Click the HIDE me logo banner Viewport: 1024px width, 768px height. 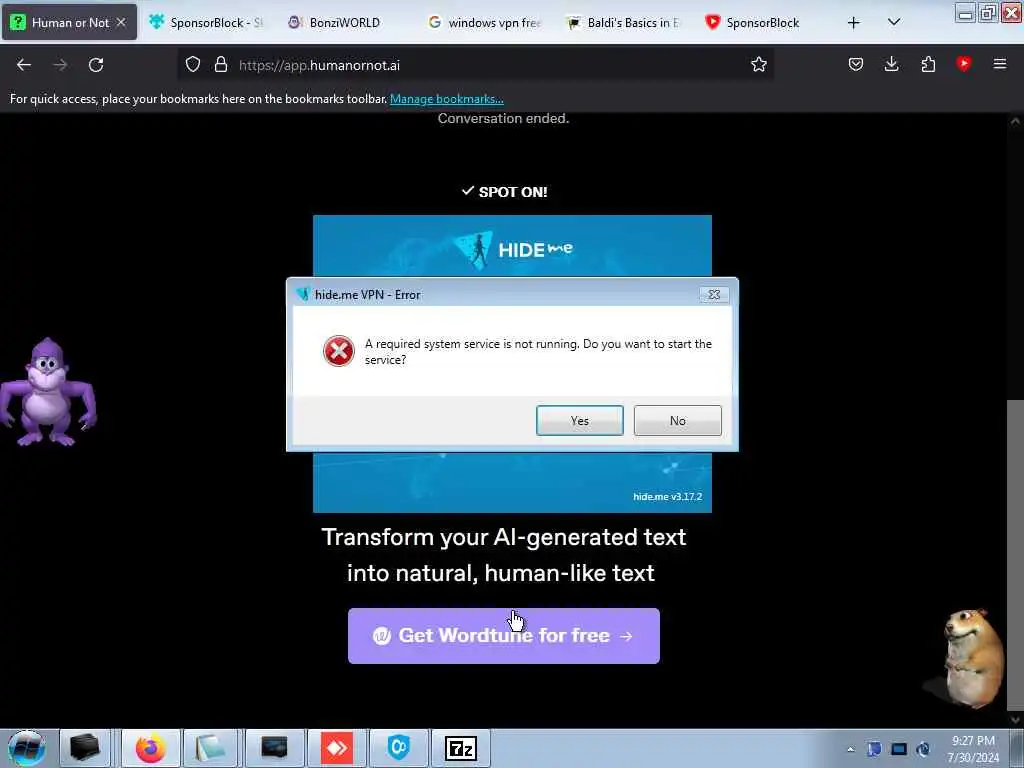tap(513, 249)
